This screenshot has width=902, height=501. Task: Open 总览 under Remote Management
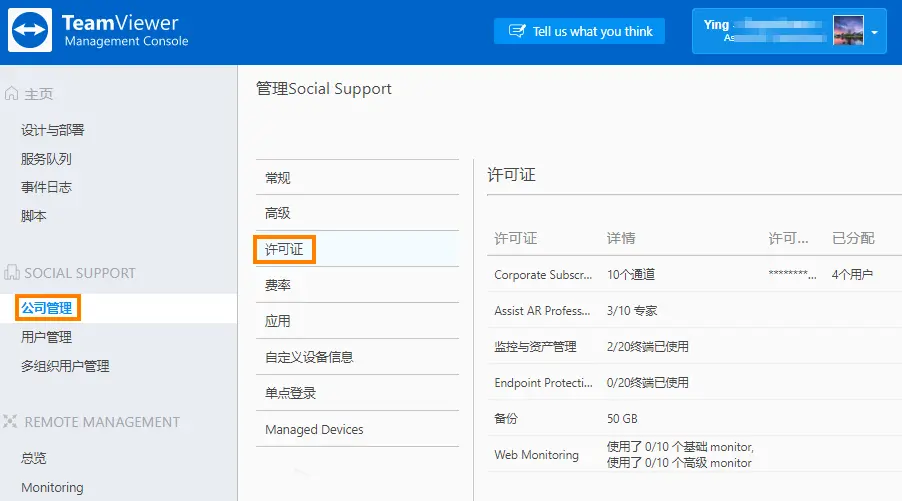tap(33, 458)
